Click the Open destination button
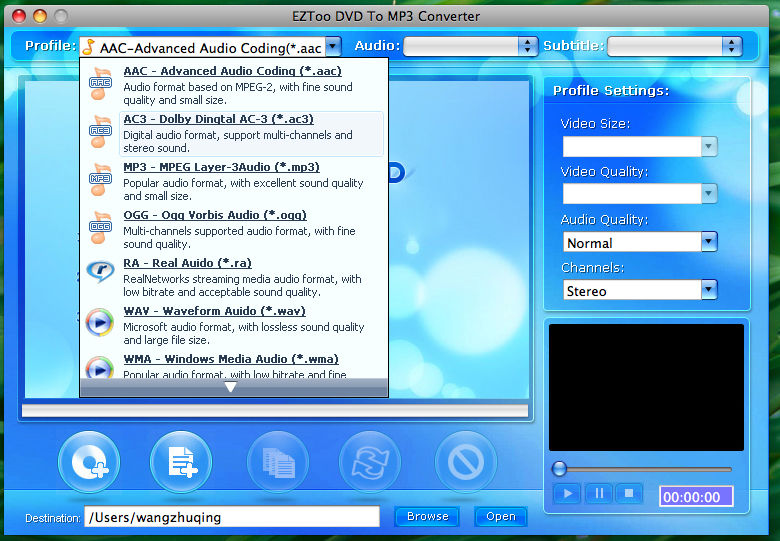The image size is (780, 541). (x=501, y=517)
